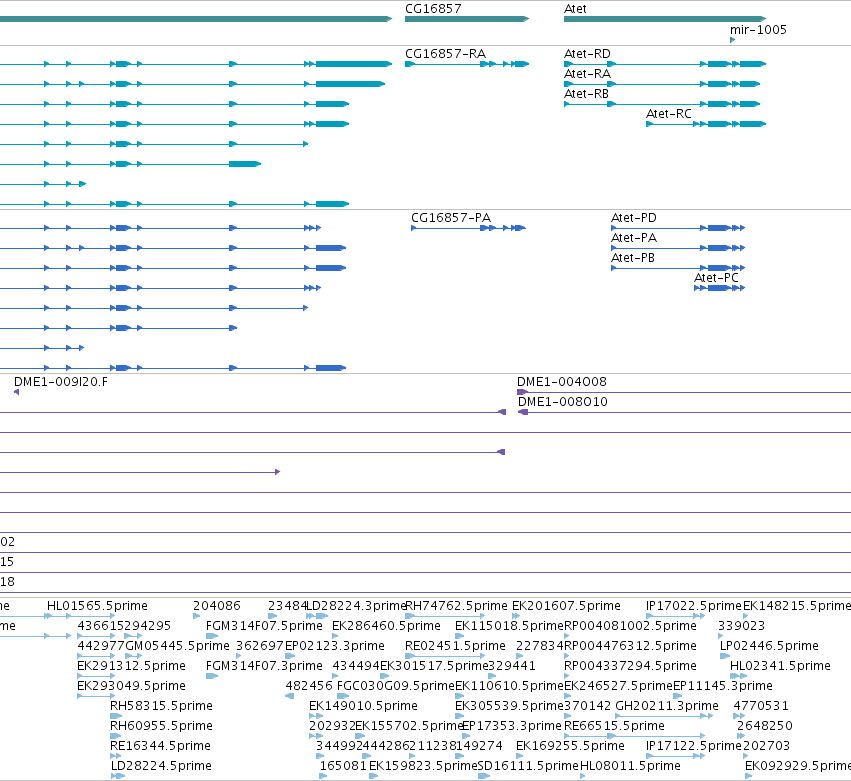
Task: Click the DME1-009I20.F clone label
Action: click(x=61, y=382)
